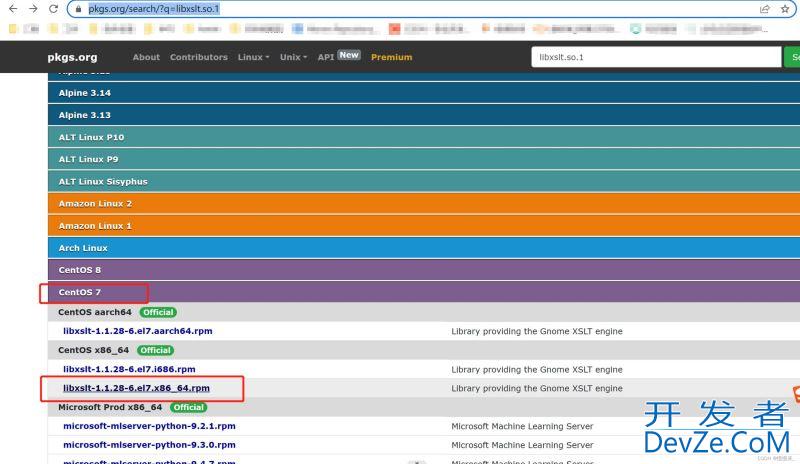
Task: Go to the Premium page
Action: point(391,57)
